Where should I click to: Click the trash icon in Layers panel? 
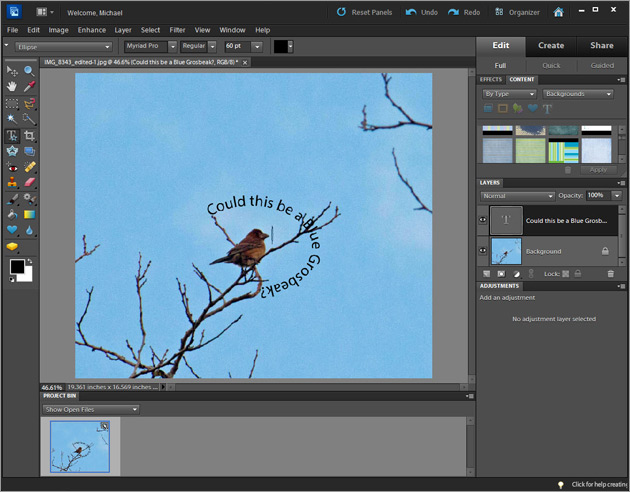(610, 274)
